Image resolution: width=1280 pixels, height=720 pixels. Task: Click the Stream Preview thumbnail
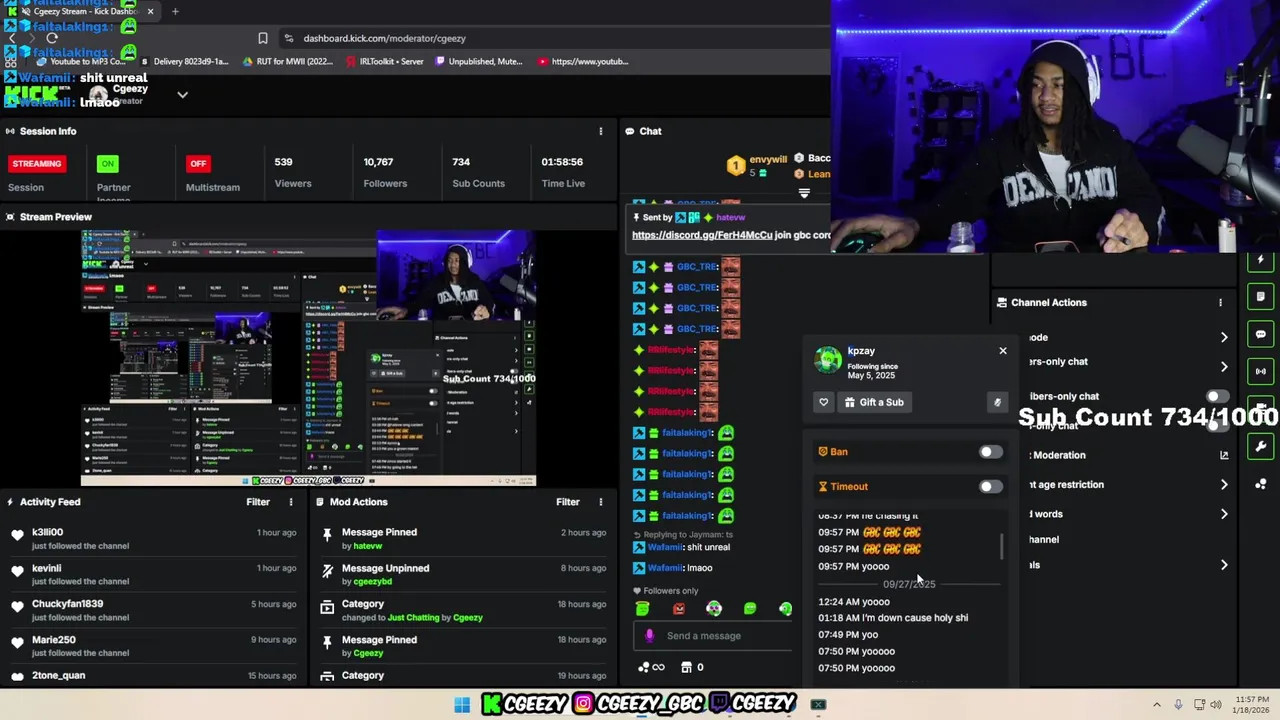coord(308,358)
